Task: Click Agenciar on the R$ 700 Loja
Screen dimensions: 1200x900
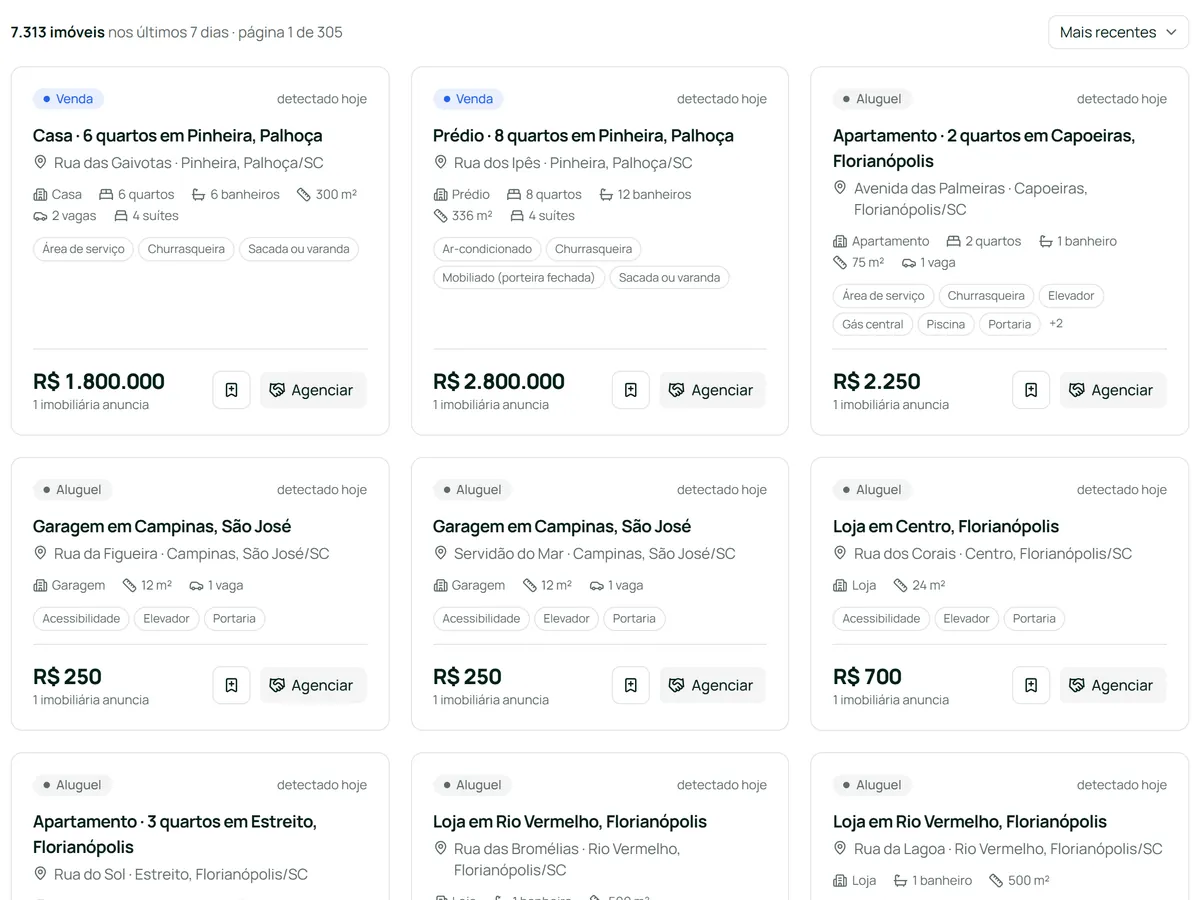Action: coord(1113,685)
